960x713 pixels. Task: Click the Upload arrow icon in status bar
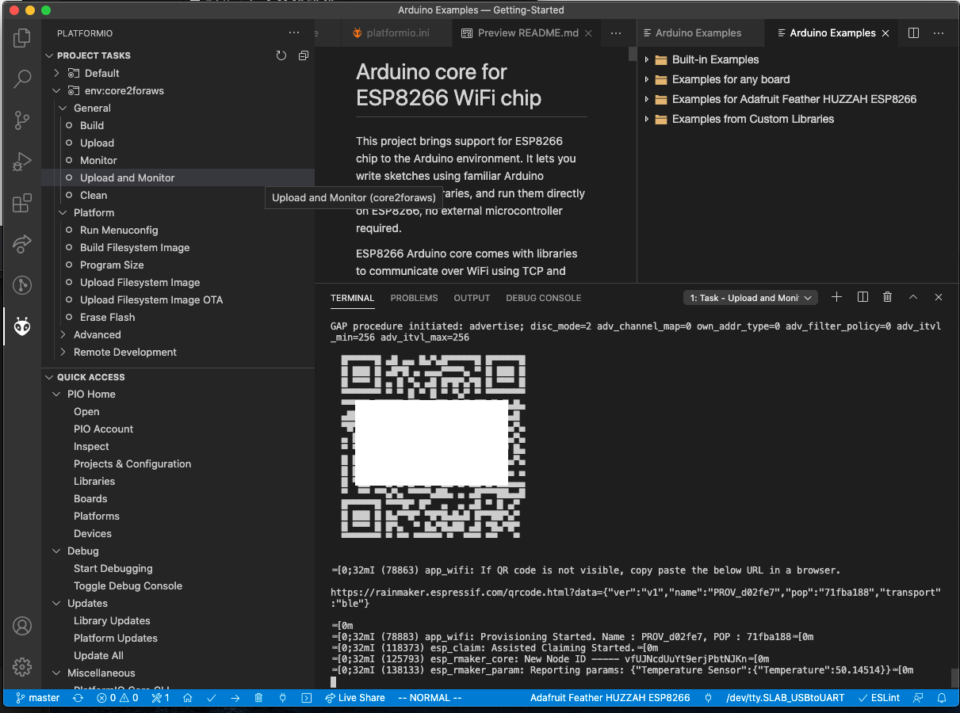235,698
